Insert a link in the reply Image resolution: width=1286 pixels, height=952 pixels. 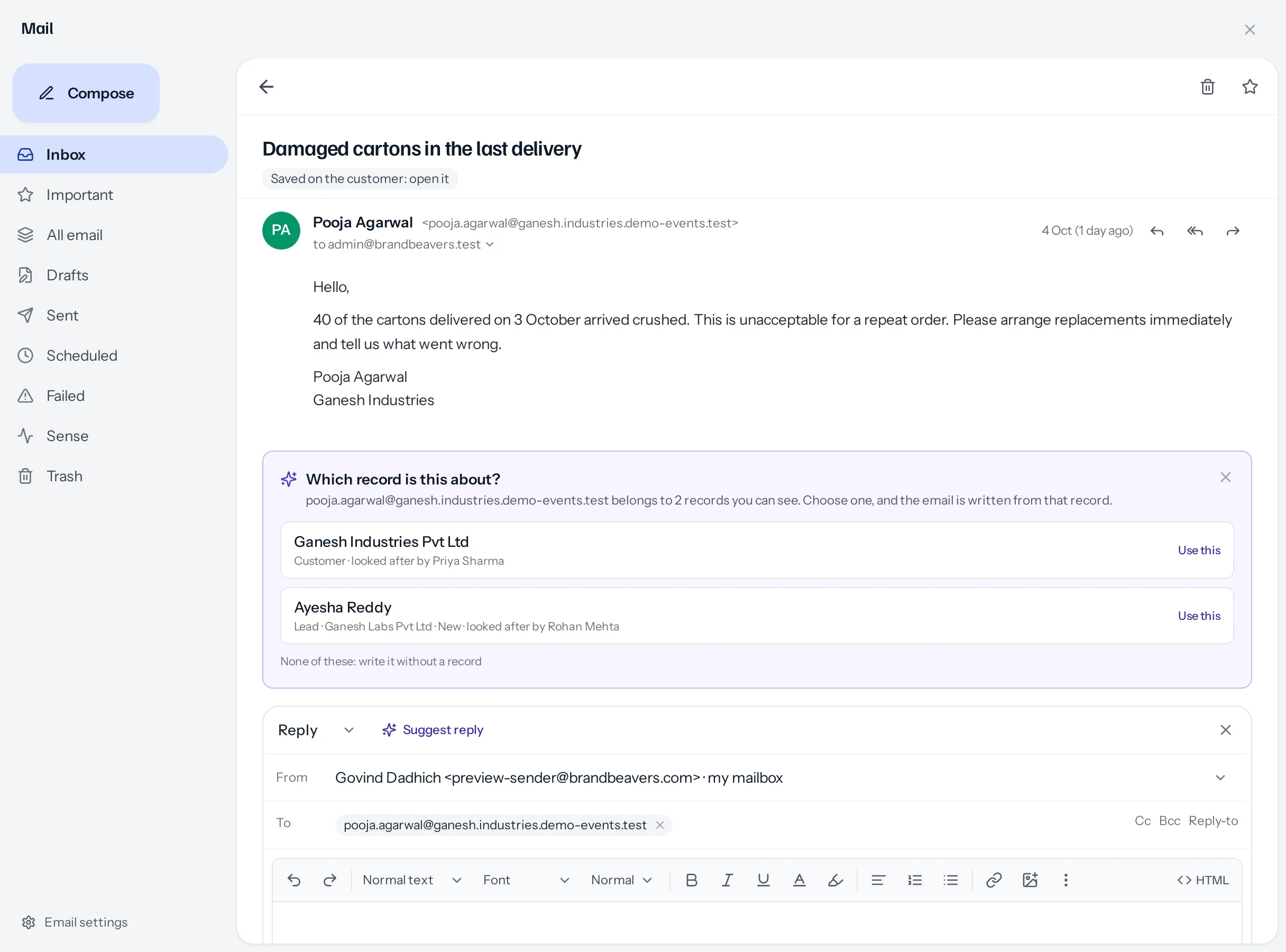point(994,880)
